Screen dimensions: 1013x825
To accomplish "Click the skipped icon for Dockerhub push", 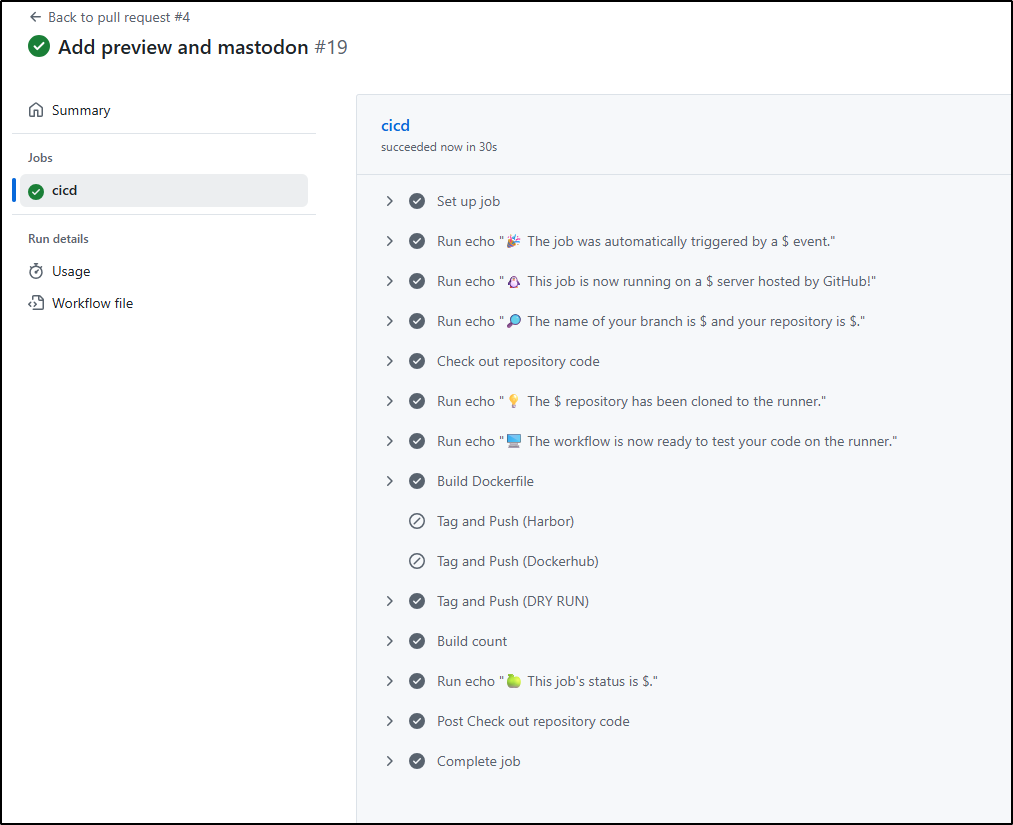I will 417,561.
